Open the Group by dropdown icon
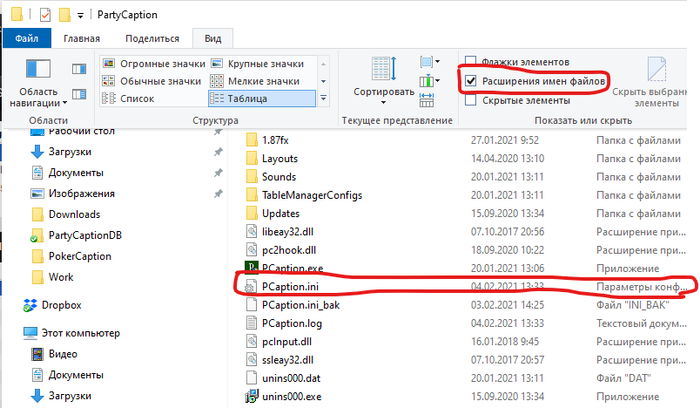The width and height of the screenshot is (700, 408). click(429, 62)
